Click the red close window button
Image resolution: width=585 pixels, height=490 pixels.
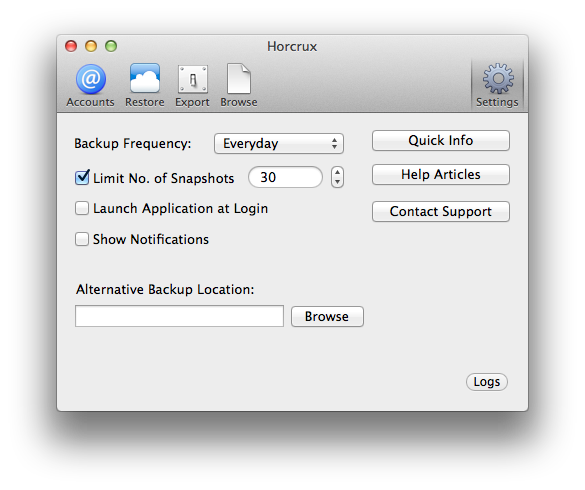tap(71, 46)
